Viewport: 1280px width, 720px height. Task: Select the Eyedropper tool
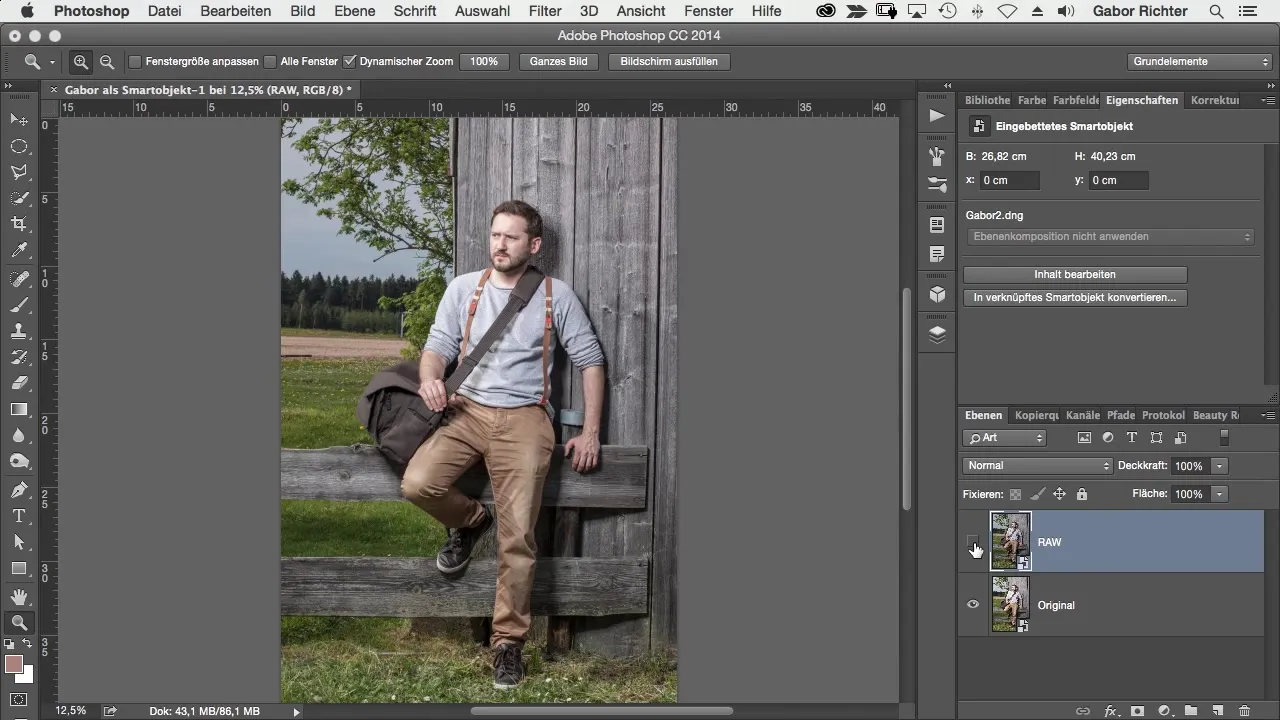click(19, 250)
